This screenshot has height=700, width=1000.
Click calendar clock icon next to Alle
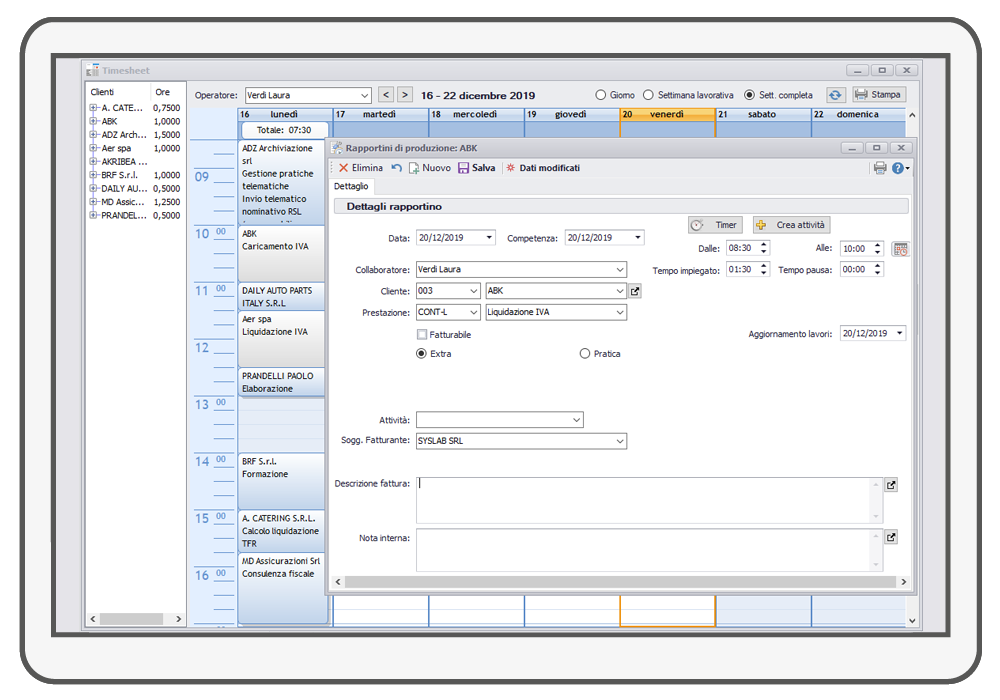pyautogui.click(x=901, y=249)
